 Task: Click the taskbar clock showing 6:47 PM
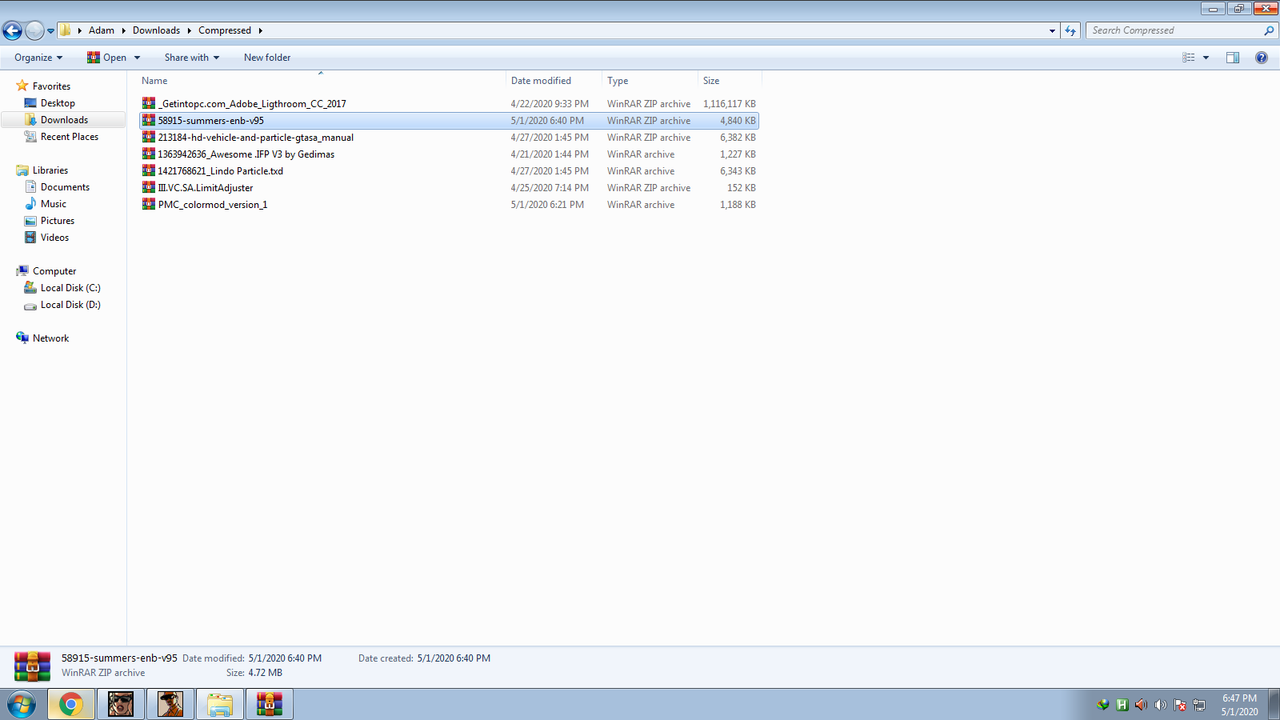(1239, 705)
